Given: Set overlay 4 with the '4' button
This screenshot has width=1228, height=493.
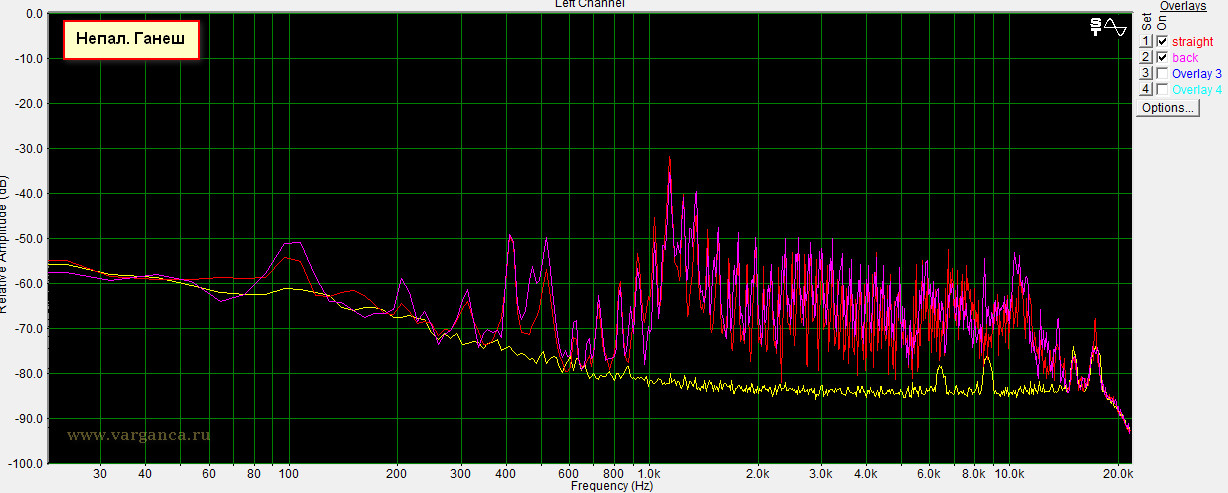Looking at the screenshot, I should click(1146, 90).
